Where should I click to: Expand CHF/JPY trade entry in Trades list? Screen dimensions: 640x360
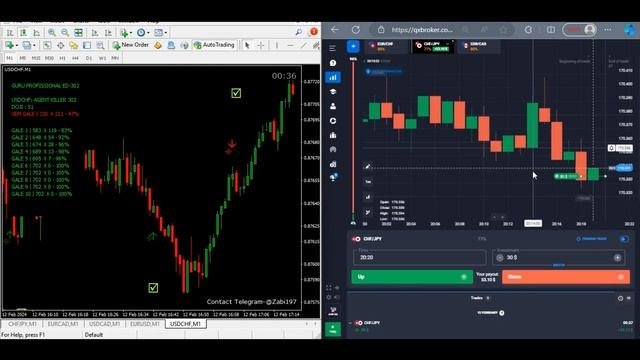pyautogui.click(x=350, y=323)
